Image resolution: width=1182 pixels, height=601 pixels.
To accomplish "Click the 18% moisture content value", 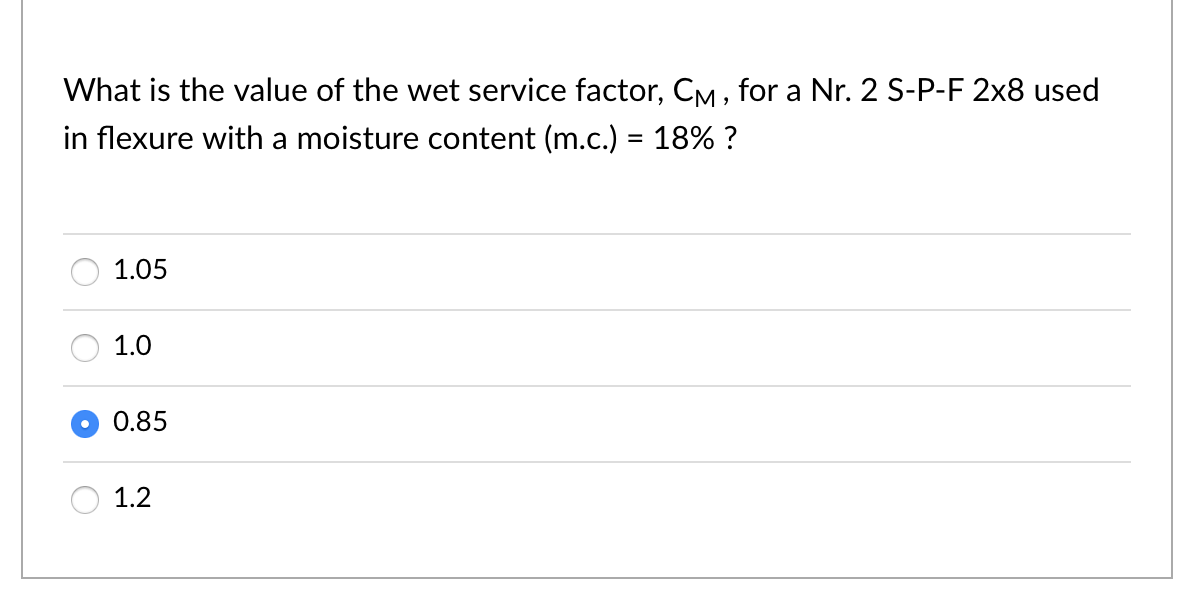I will pyautogui.click(x=681, y=138).
